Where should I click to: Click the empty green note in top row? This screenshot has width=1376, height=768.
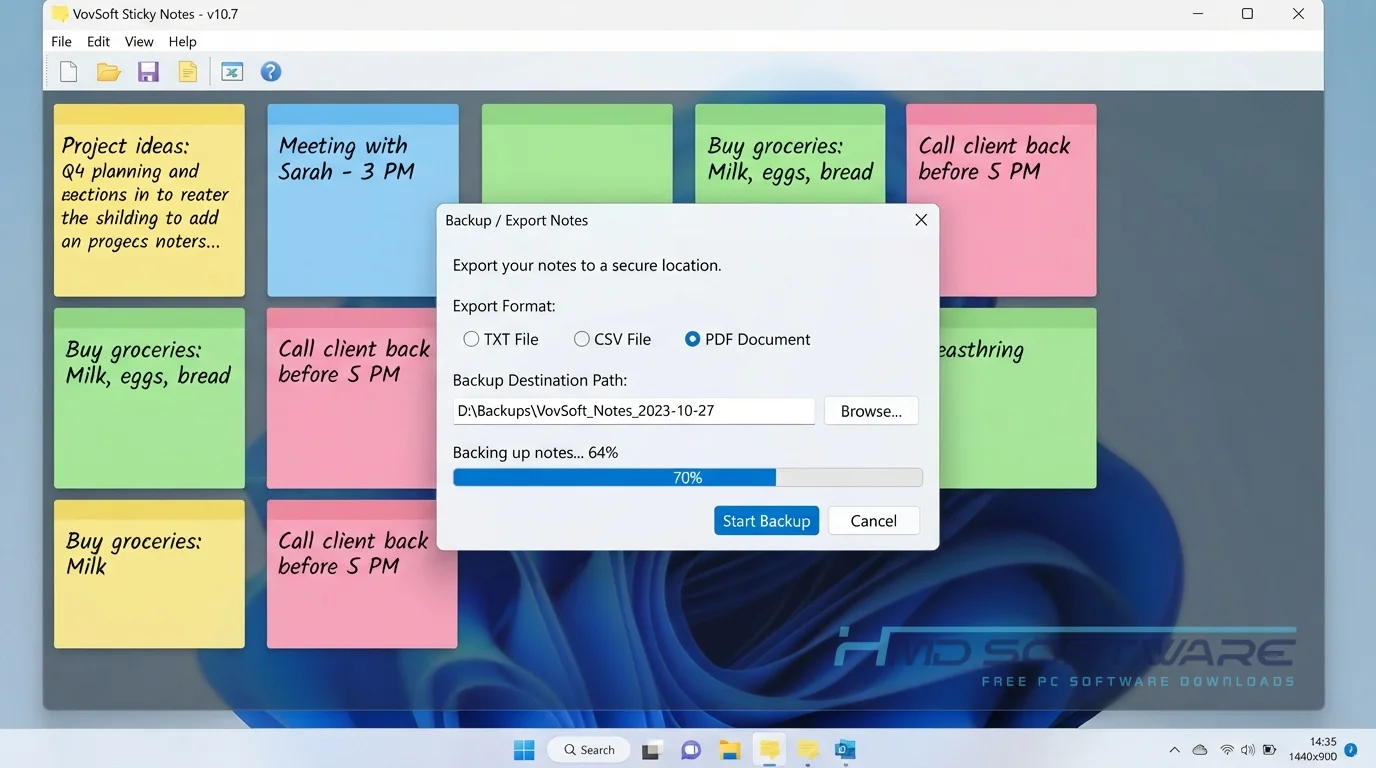[577, 154]
